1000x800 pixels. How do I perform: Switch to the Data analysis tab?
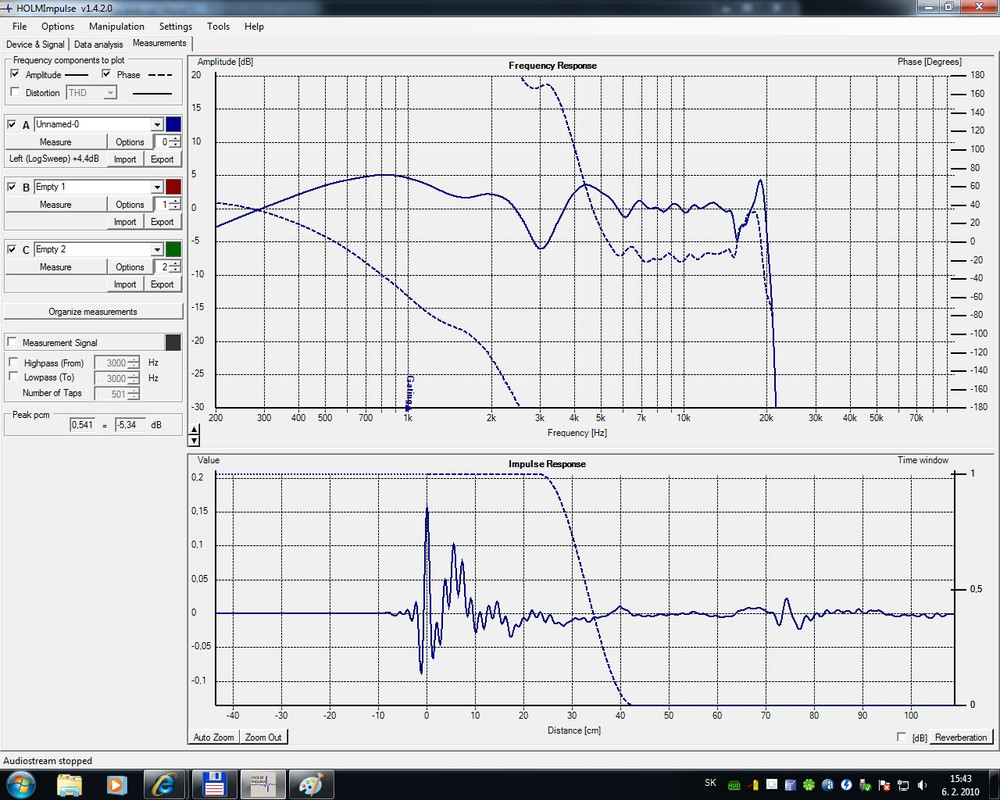click(98, 45)
